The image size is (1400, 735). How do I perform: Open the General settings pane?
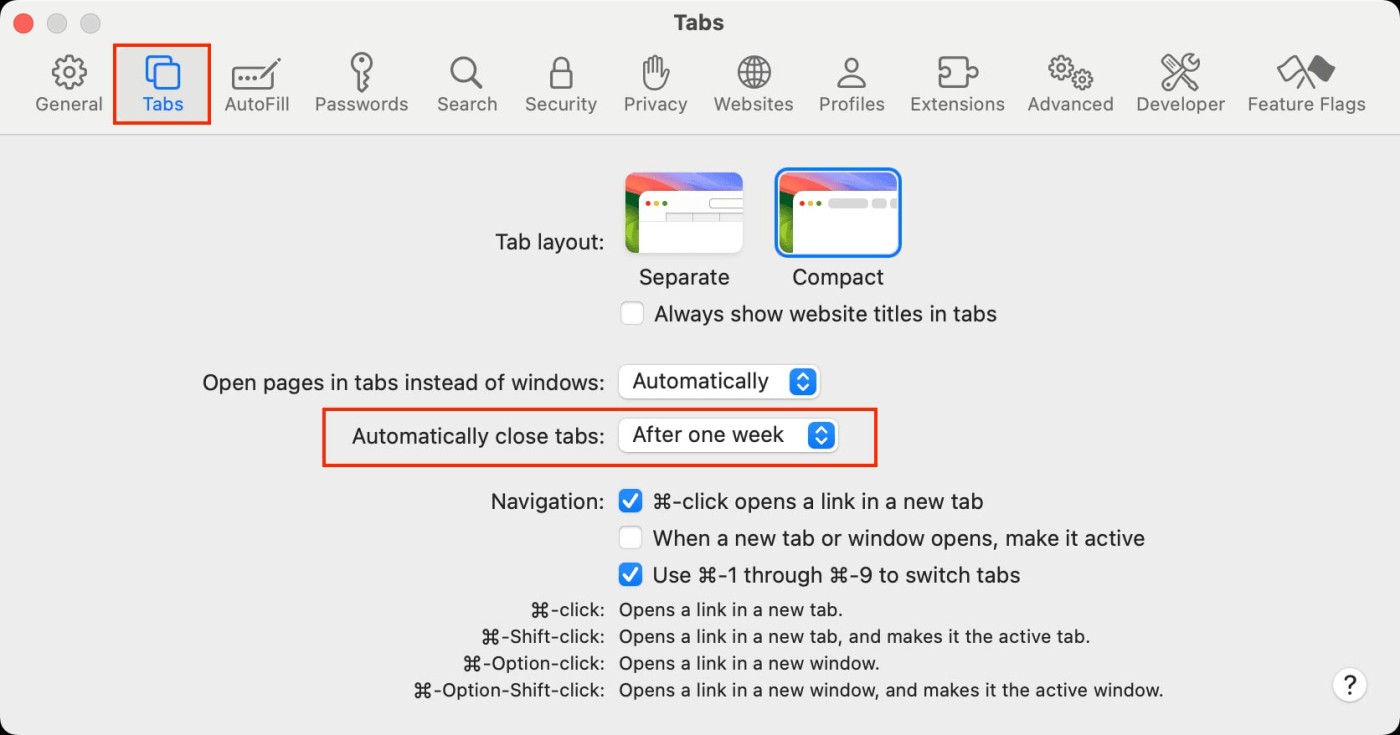click(x=69, y=84)
